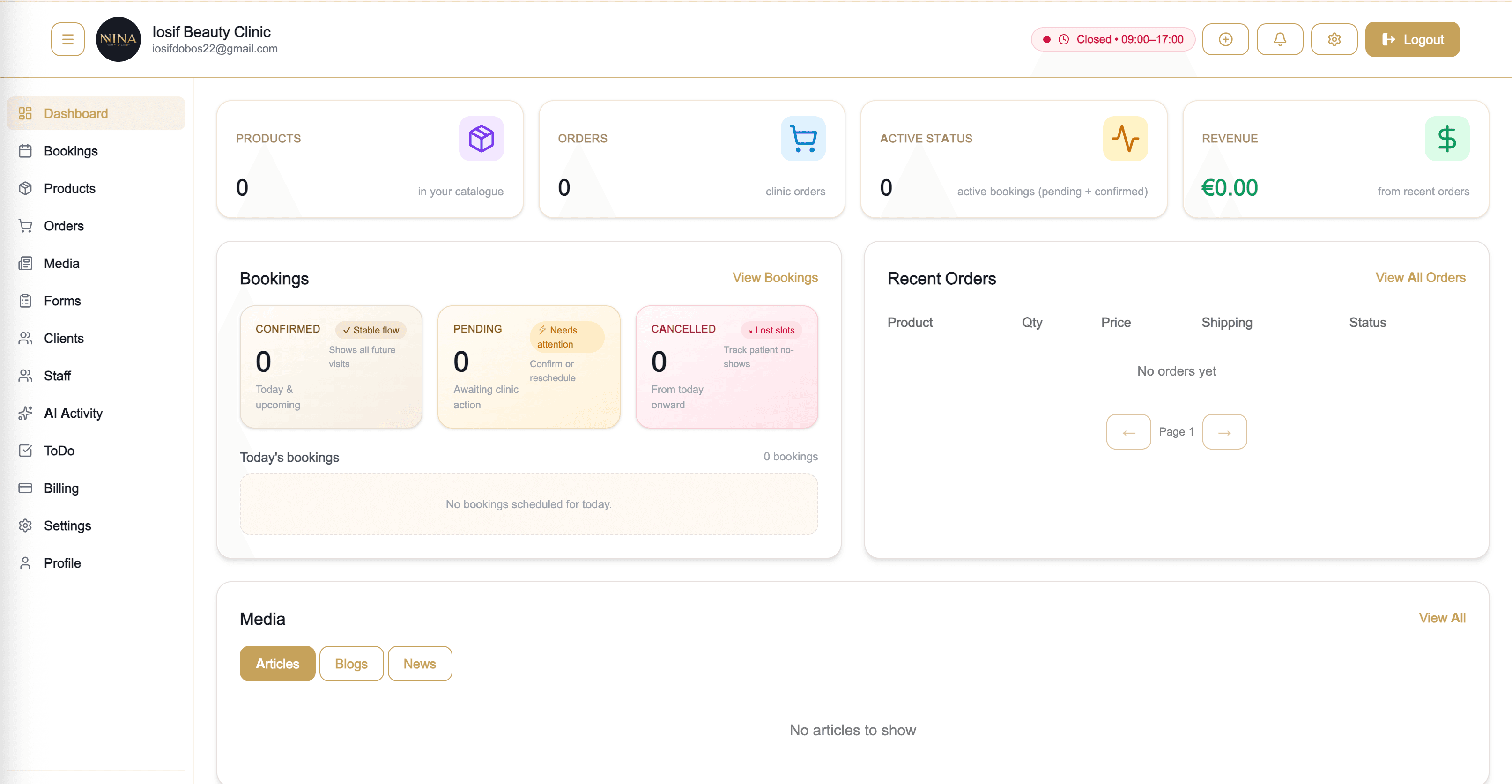The width and height of the screenshot is (1512, 784).
Task: Click the Media sidebar icon
Action: pos(26,263)
